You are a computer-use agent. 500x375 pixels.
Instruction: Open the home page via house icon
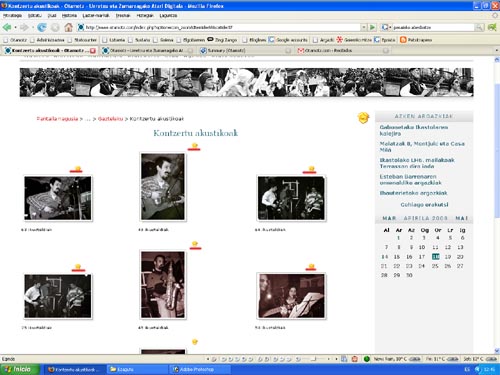point(68,27)
